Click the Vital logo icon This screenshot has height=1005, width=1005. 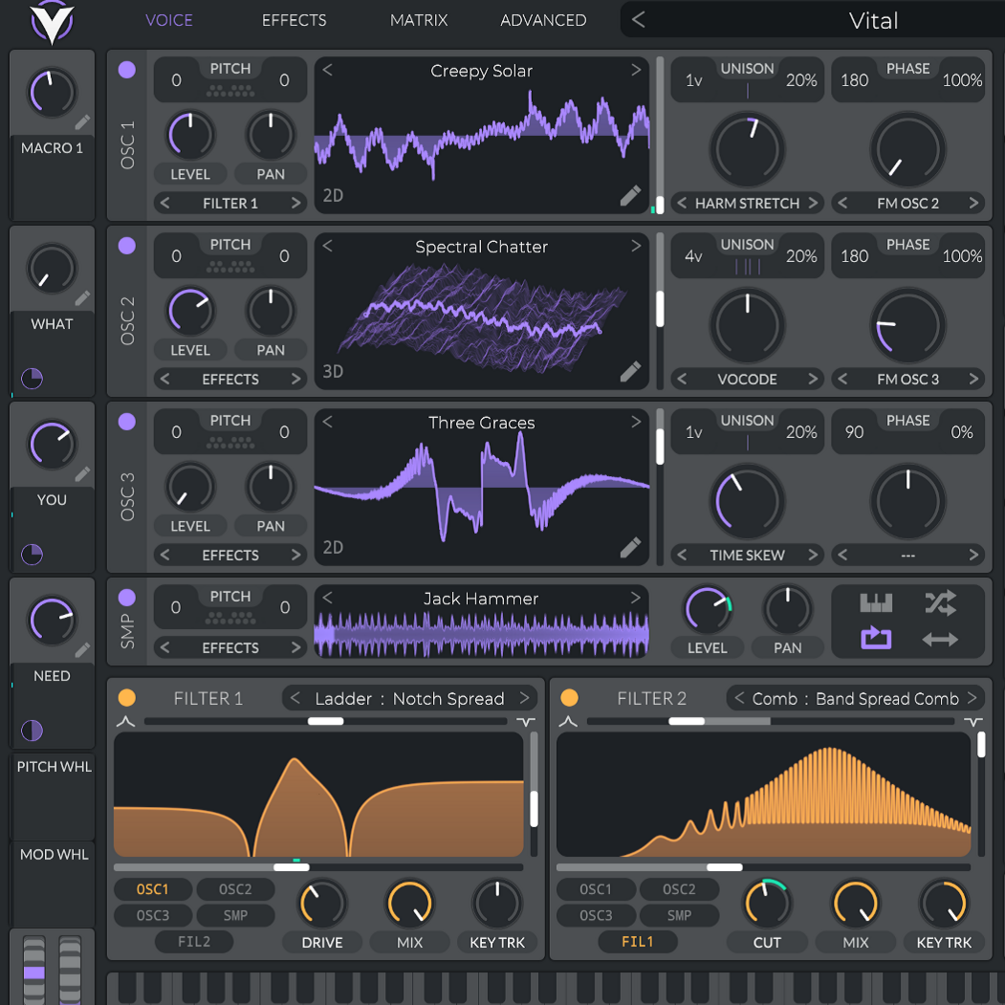[x=52, y=22]
